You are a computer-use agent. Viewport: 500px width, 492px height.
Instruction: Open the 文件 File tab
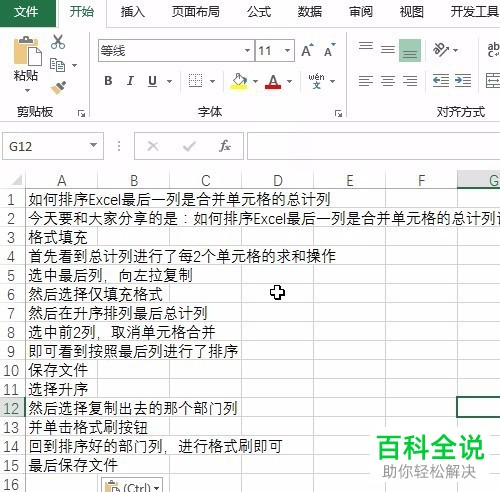[27, 13]
